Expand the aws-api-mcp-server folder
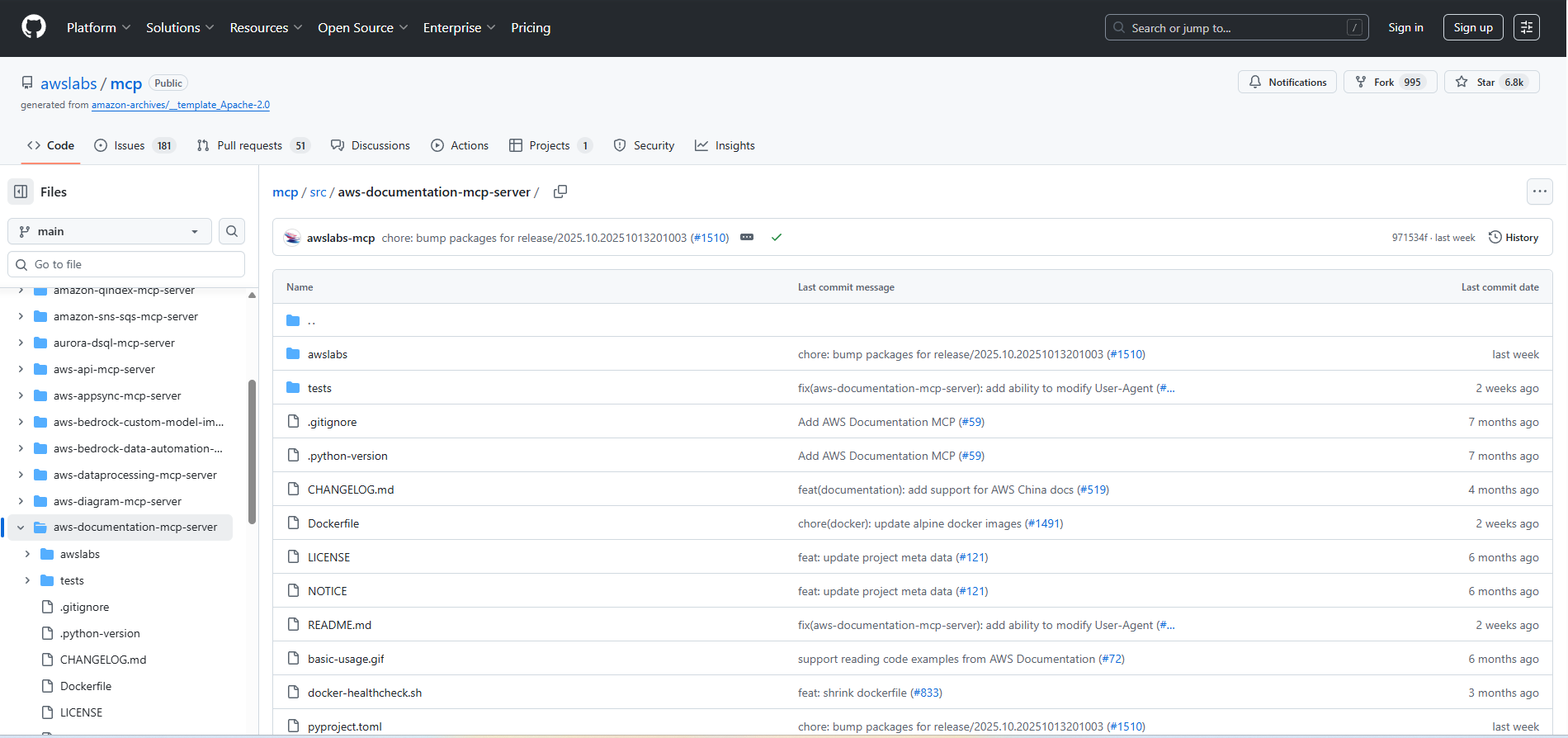Screen dimensions: 1568x738 pyautogui.click(x=21, y=370)
